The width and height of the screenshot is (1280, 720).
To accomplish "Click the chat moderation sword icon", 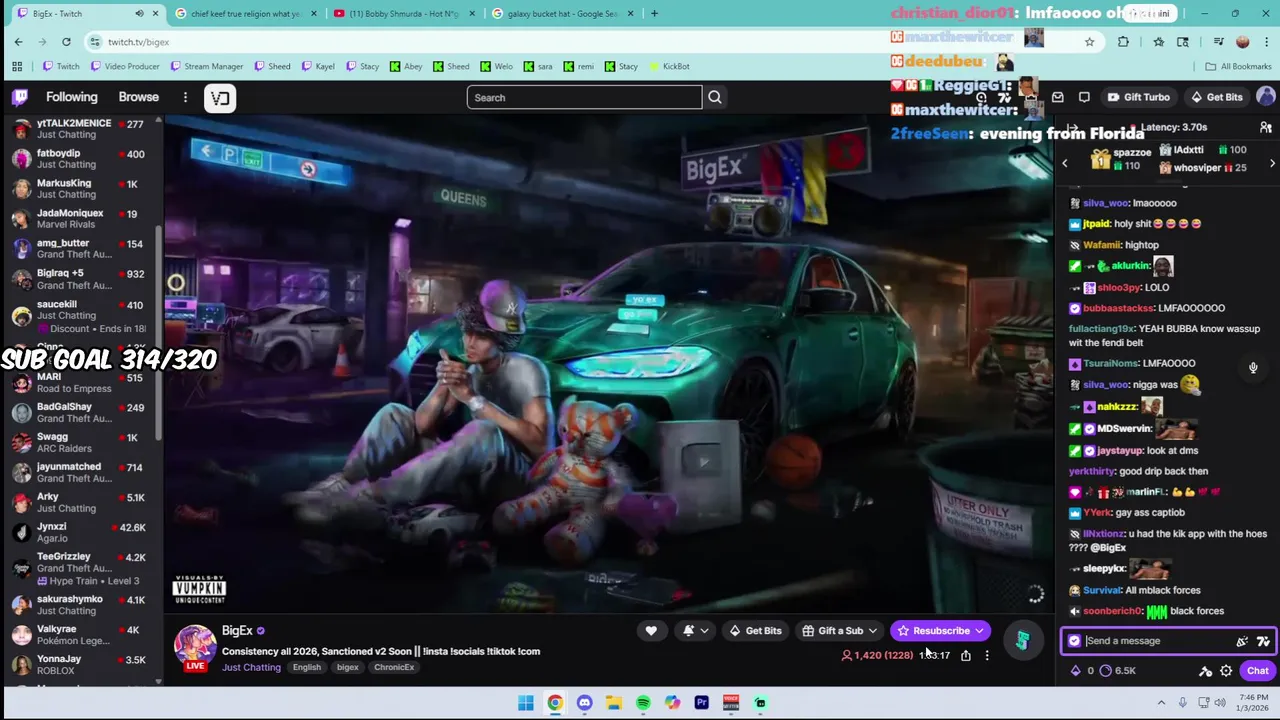I will pyautogui.click(x=1205, y=671).
